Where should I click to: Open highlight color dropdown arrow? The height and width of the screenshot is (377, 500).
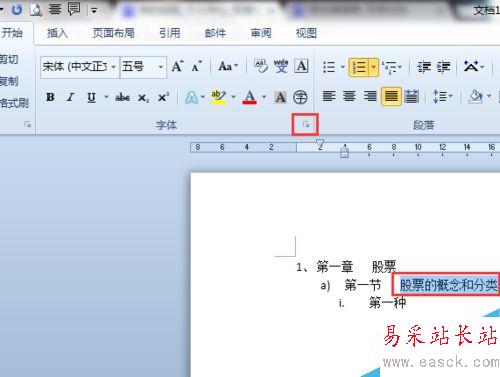233,97
